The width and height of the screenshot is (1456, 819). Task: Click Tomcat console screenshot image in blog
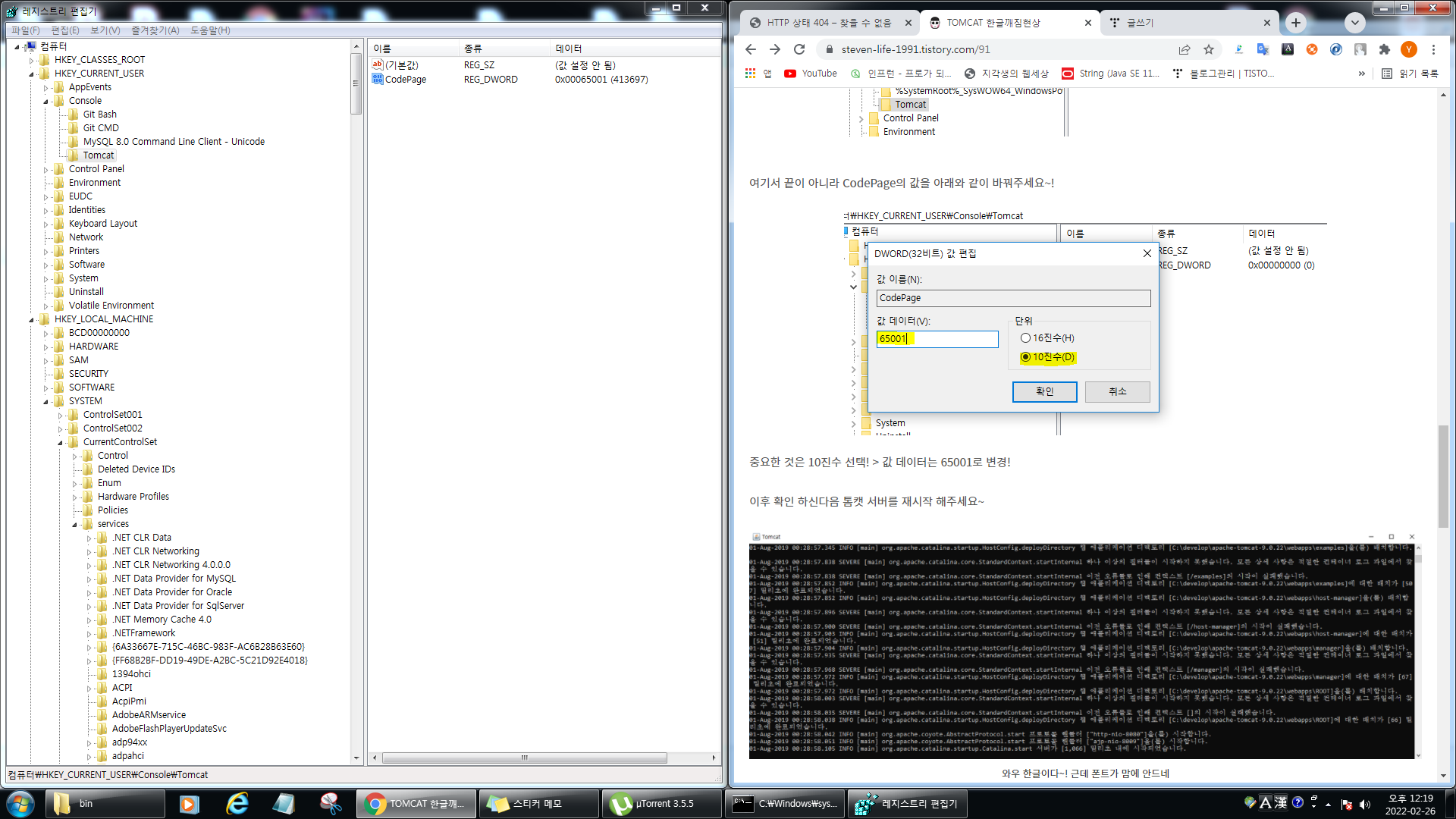[1085, 645]
